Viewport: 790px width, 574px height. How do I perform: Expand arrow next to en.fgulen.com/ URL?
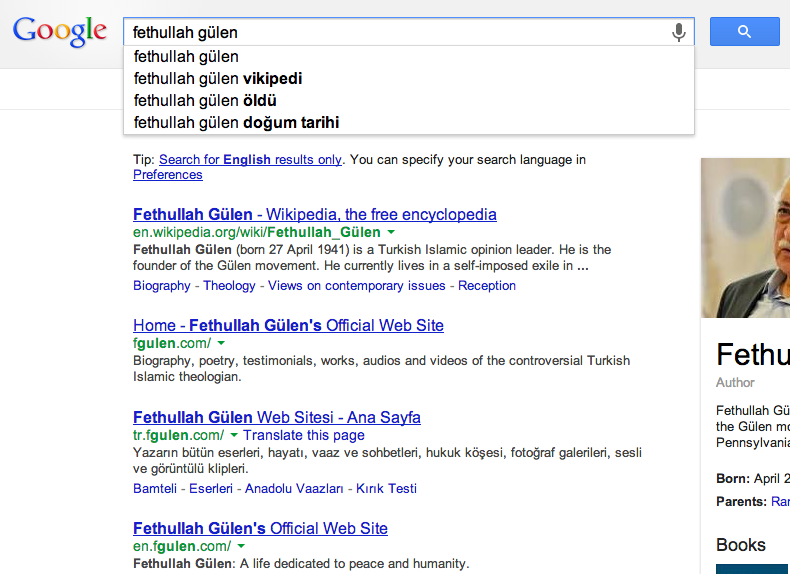pyautogui.click(x=241, y=546)
